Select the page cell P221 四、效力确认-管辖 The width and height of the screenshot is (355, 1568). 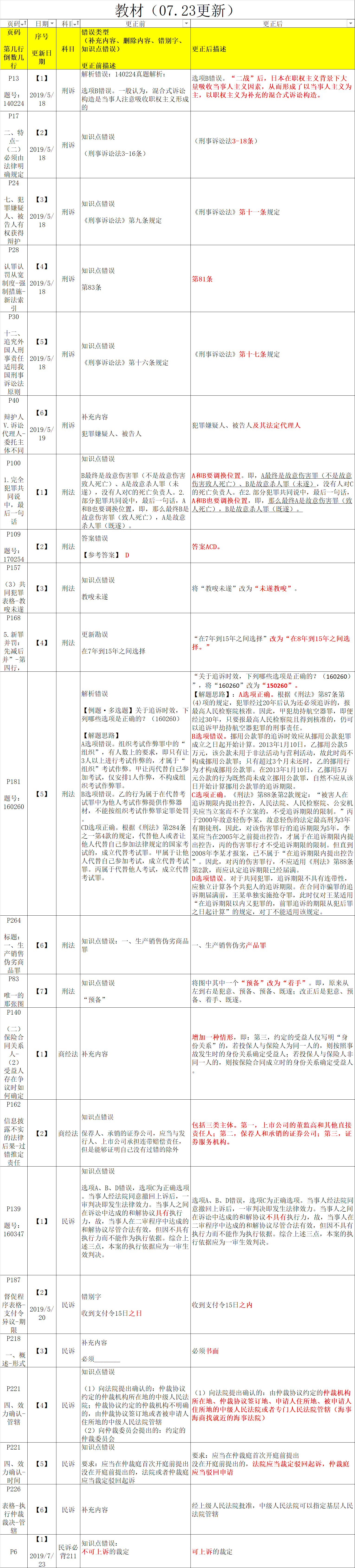click(x=14, y=1405)
